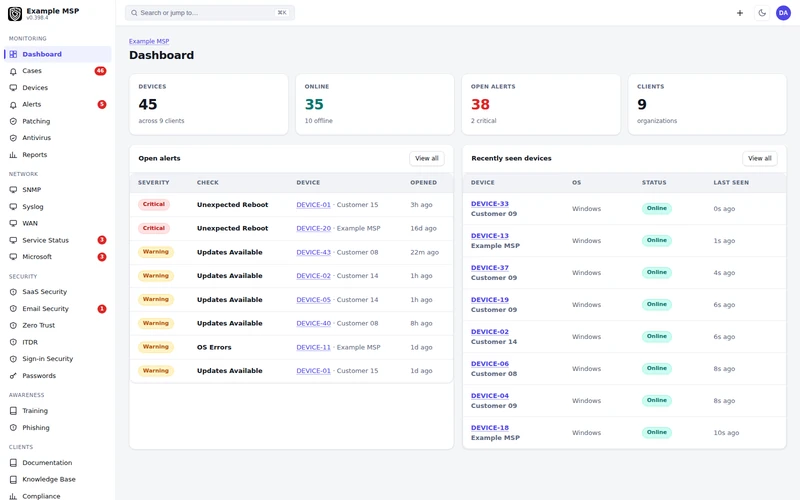Screen dimensions: 800x500
Task: Click the Alerts bell icon
Action: (x=13, y=105)
